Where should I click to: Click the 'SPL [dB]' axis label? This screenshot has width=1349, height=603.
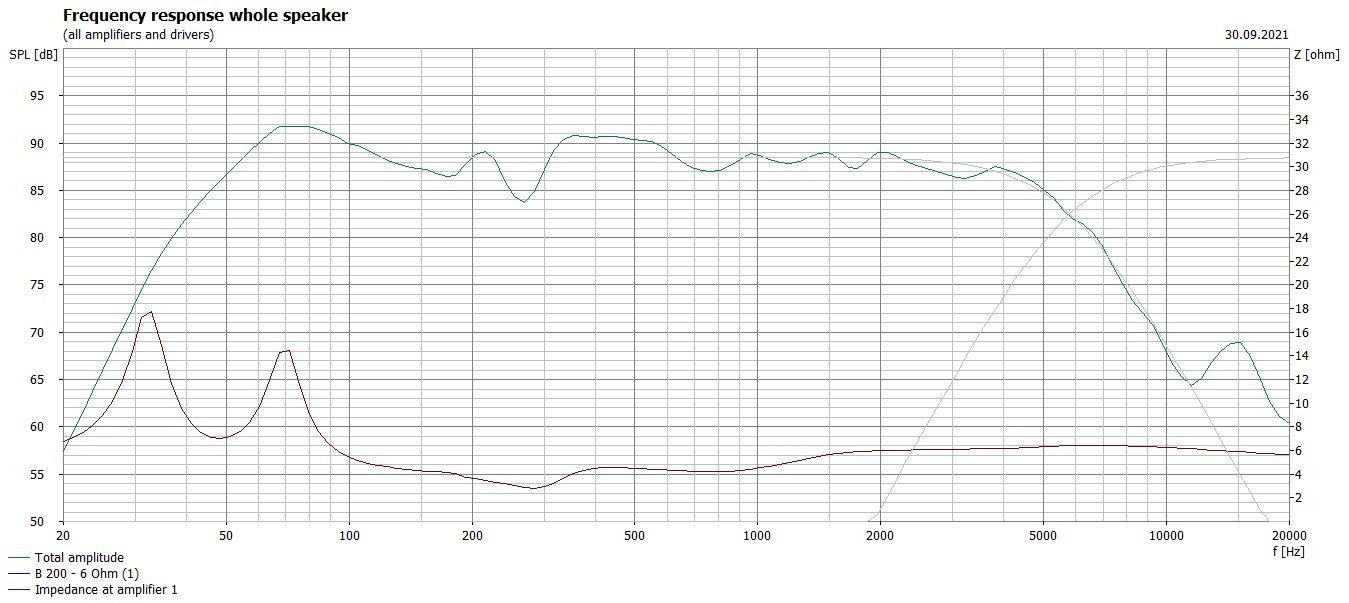(34, 55)
